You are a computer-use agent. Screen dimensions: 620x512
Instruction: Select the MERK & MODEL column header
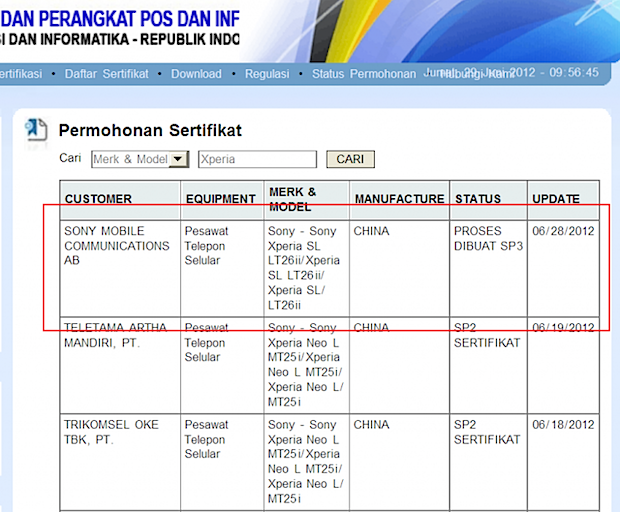[292, 198]
